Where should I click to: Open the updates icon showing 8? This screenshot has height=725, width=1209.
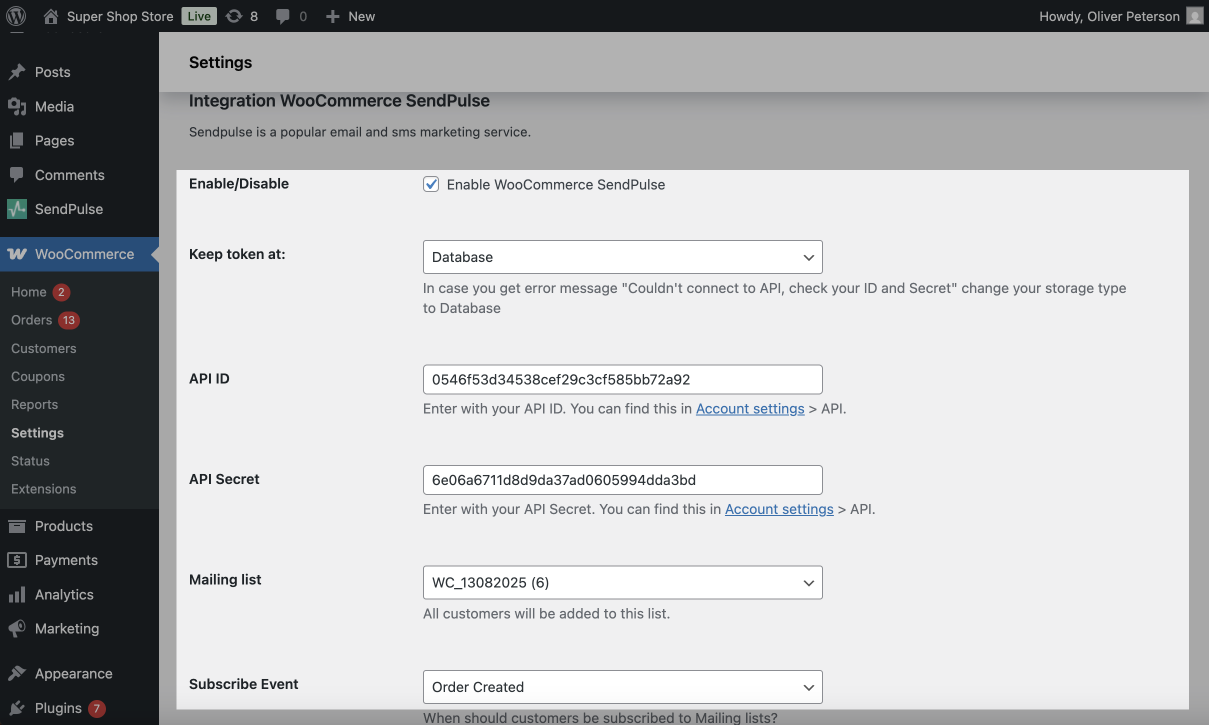(x=234, y=16)
